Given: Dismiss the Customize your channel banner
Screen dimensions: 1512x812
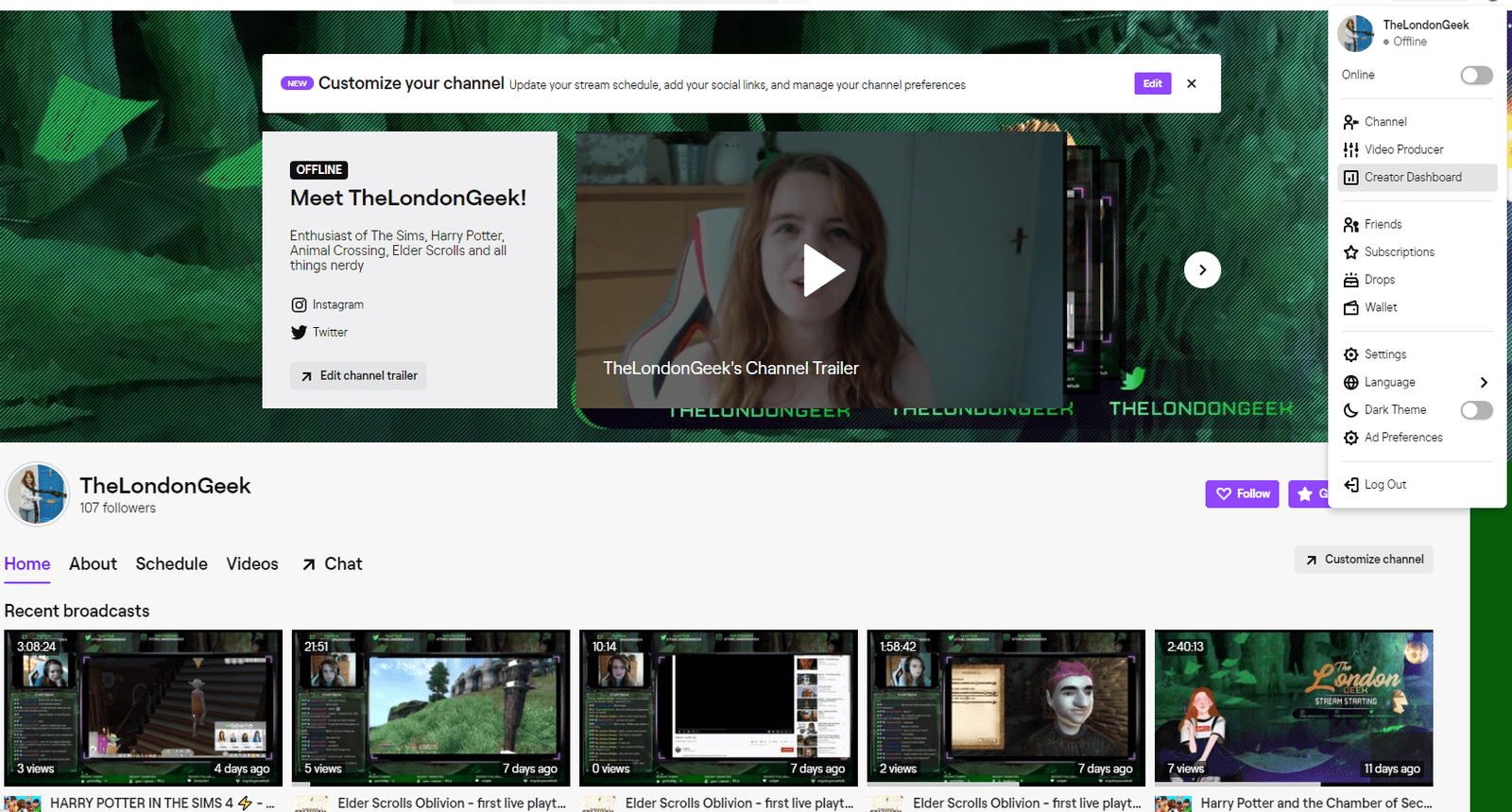Looking at the screenshot, I should tap(1192, 83).
